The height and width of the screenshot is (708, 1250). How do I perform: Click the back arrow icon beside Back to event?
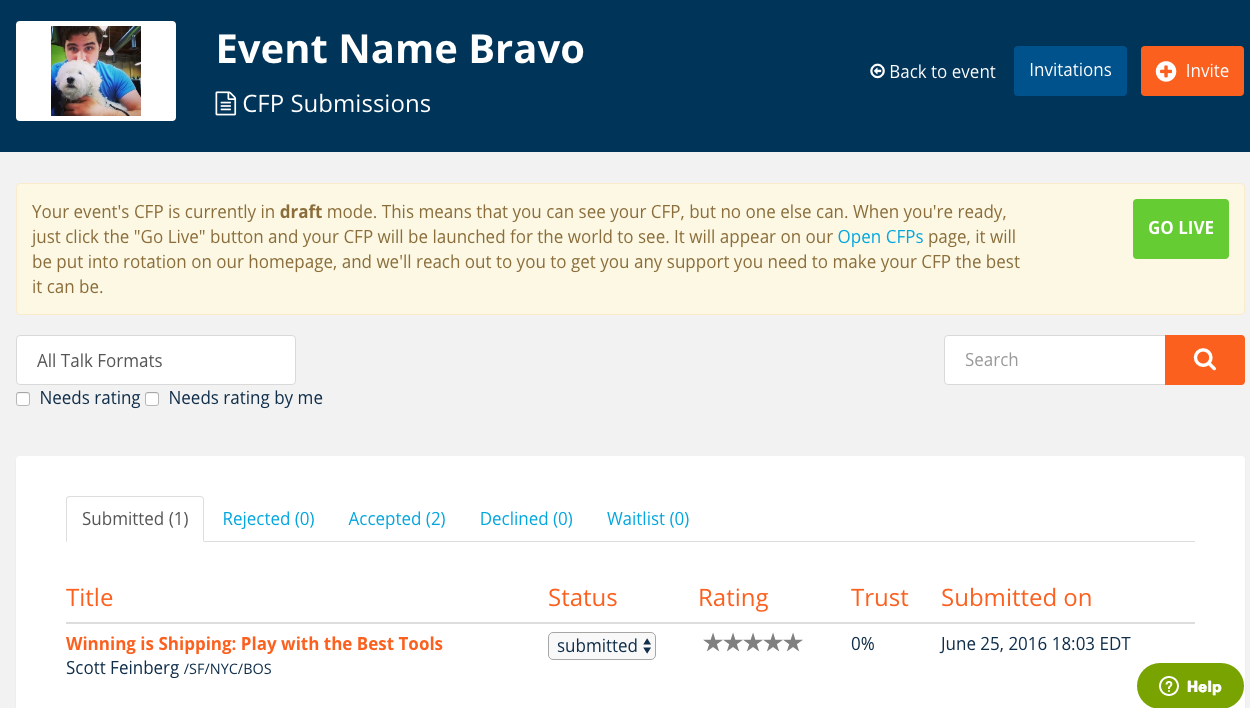[x=877, y=71]
